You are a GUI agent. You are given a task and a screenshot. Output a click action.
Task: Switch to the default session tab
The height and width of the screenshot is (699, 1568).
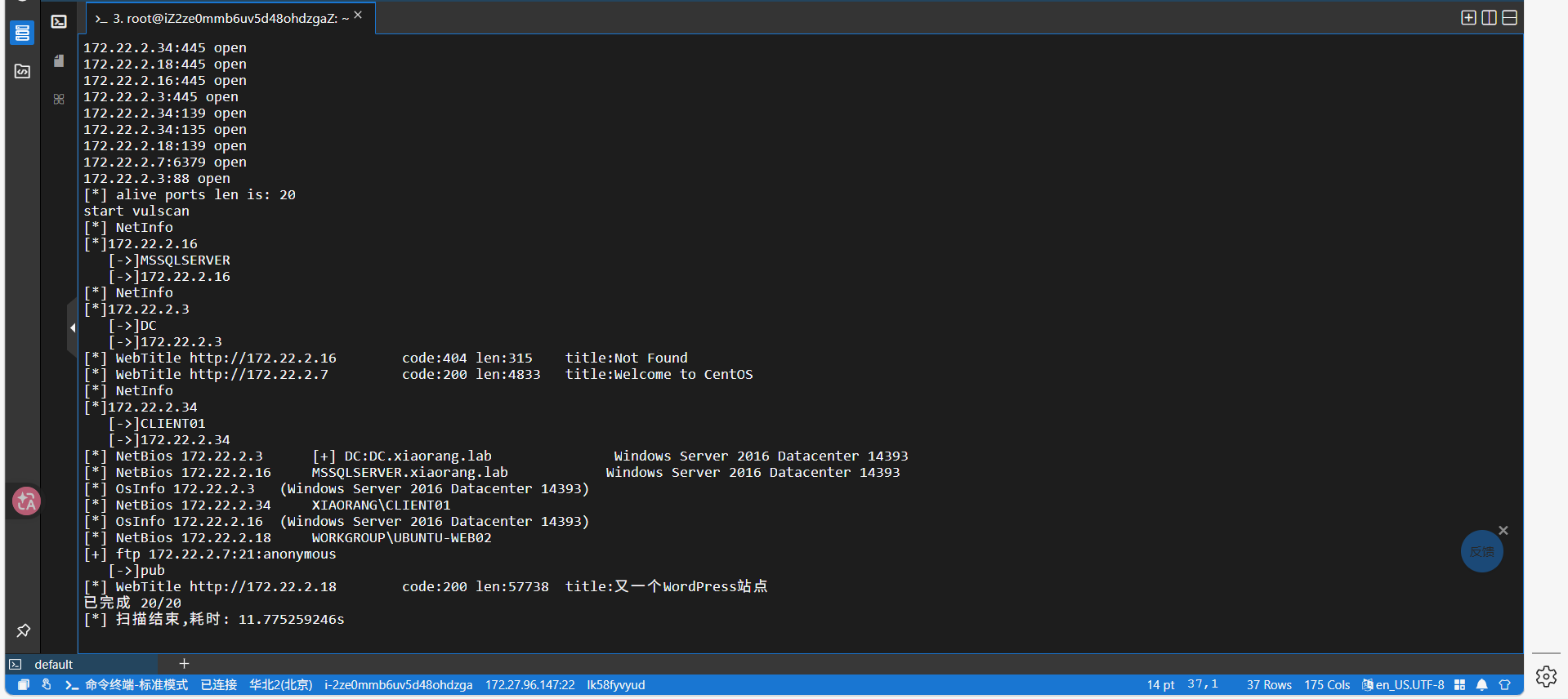point(54,665)
